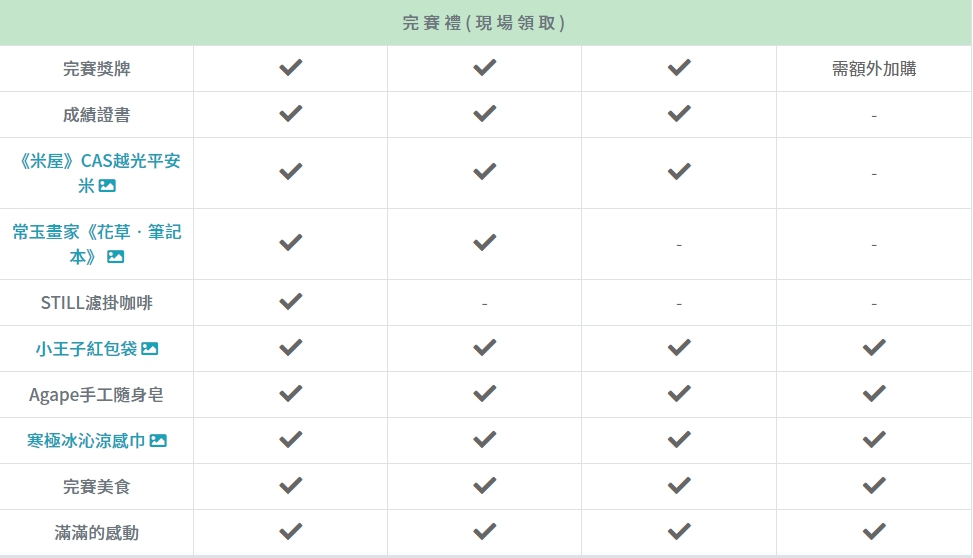Click the 滿滿的感動 row label

tap(96, 533)
